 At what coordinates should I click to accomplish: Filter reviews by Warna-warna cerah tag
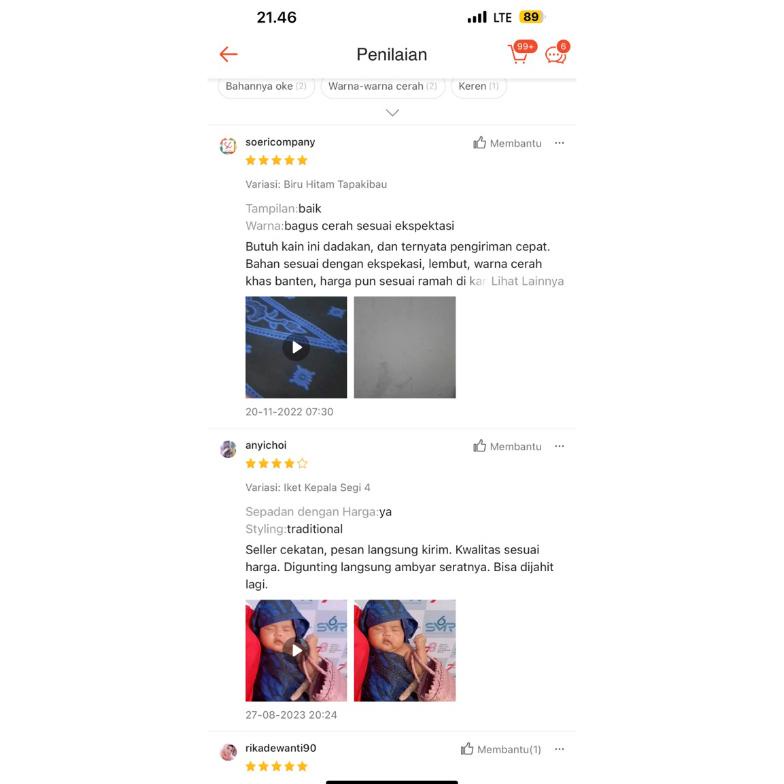(382, 86)
